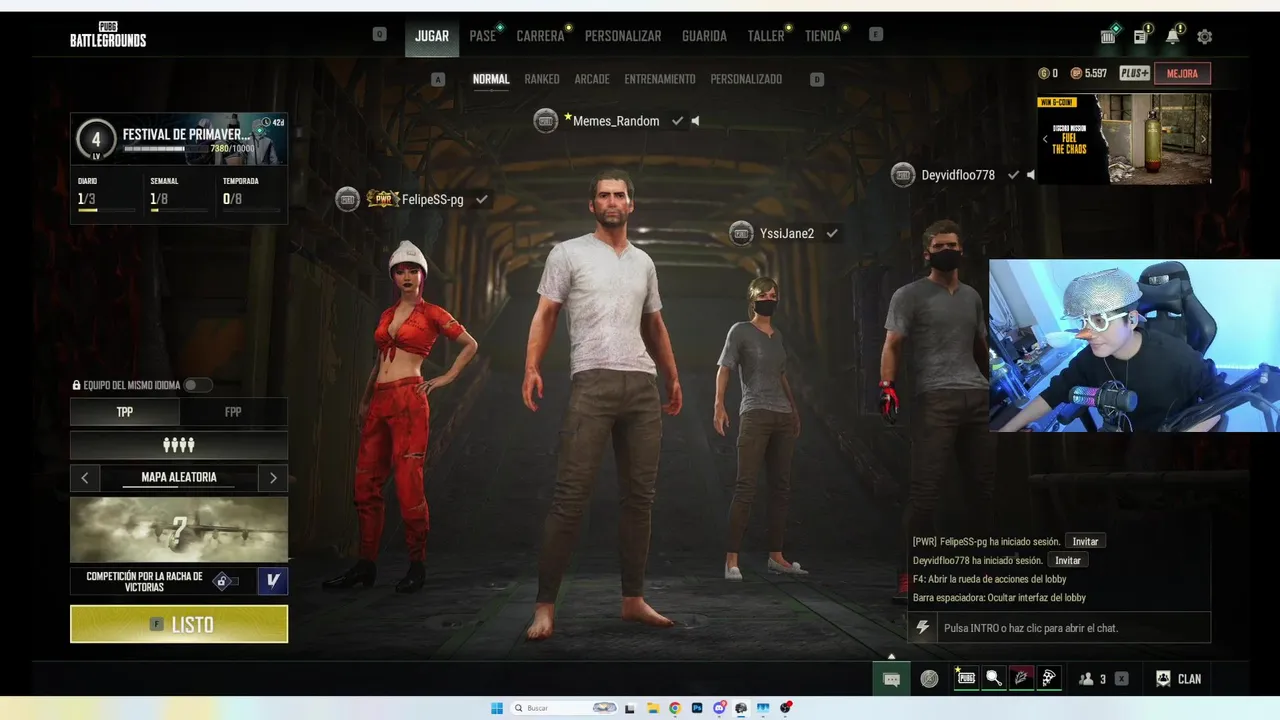Click the MEJORA upgrade button
The height and width of the screenshot is (720, 1280).
tap(1182, 73)
